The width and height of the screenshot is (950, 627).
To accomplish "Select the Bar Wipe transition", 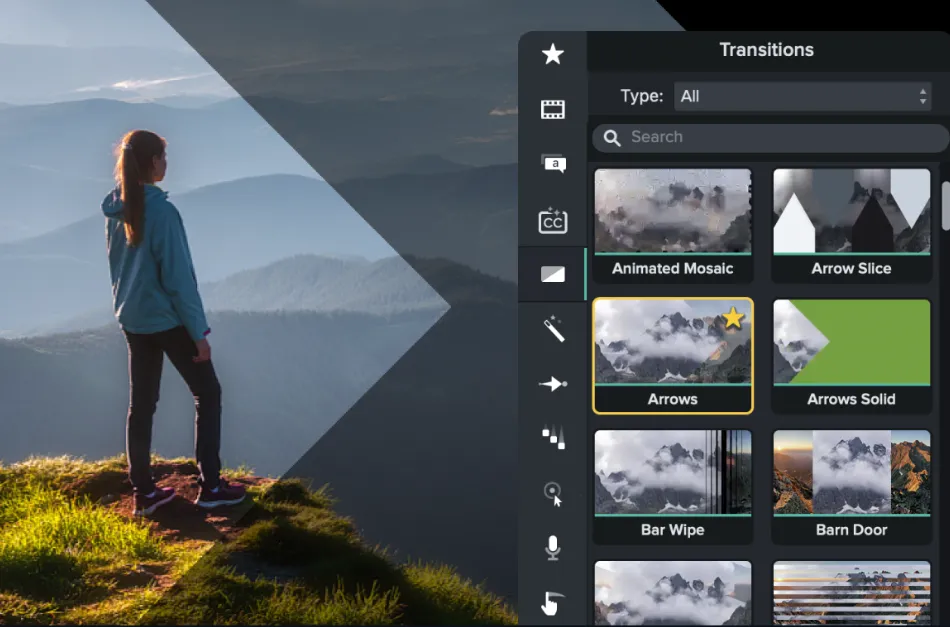I will coord(672,485).
